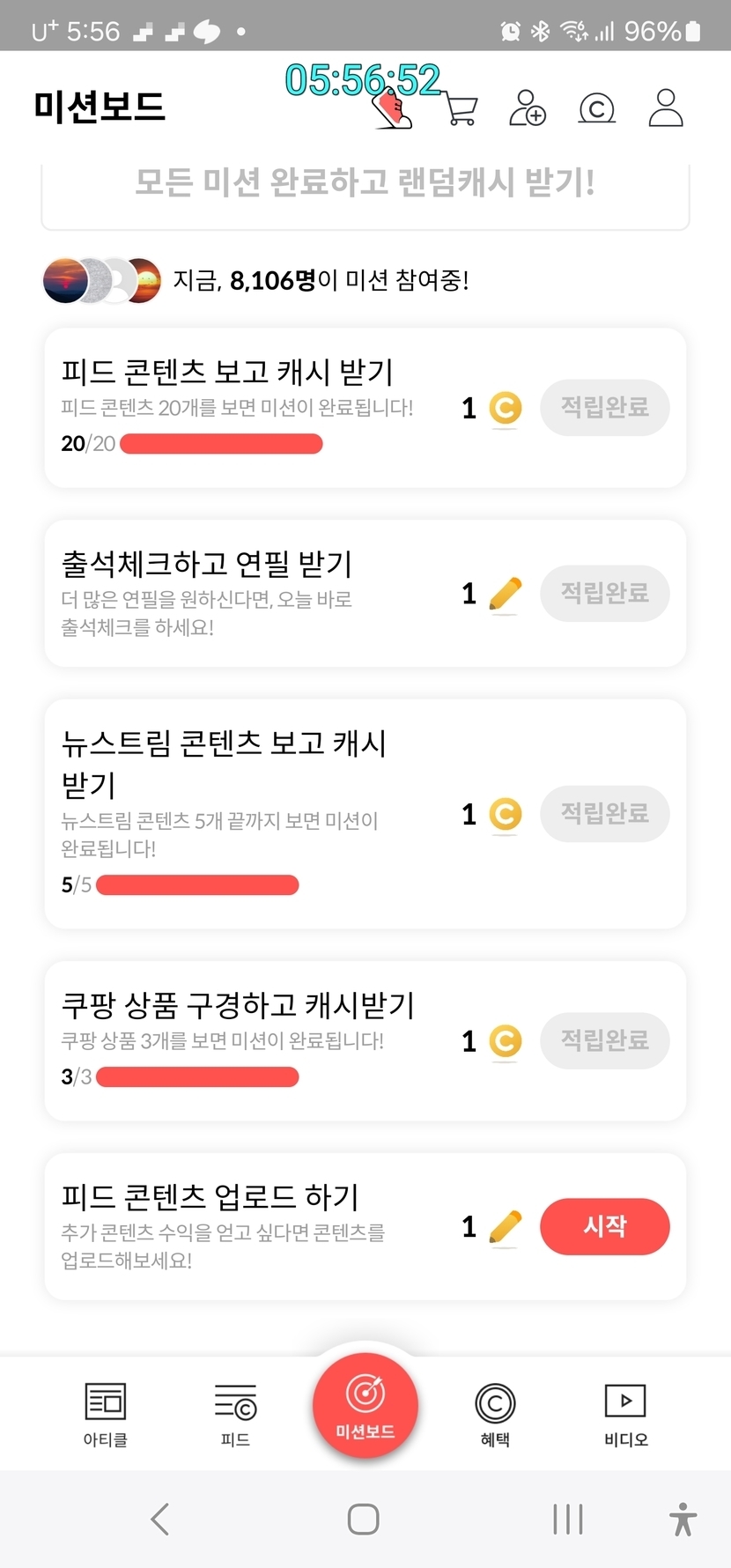
Task: Tap the Android back navigation arrow
Action: click(159, 1519)
